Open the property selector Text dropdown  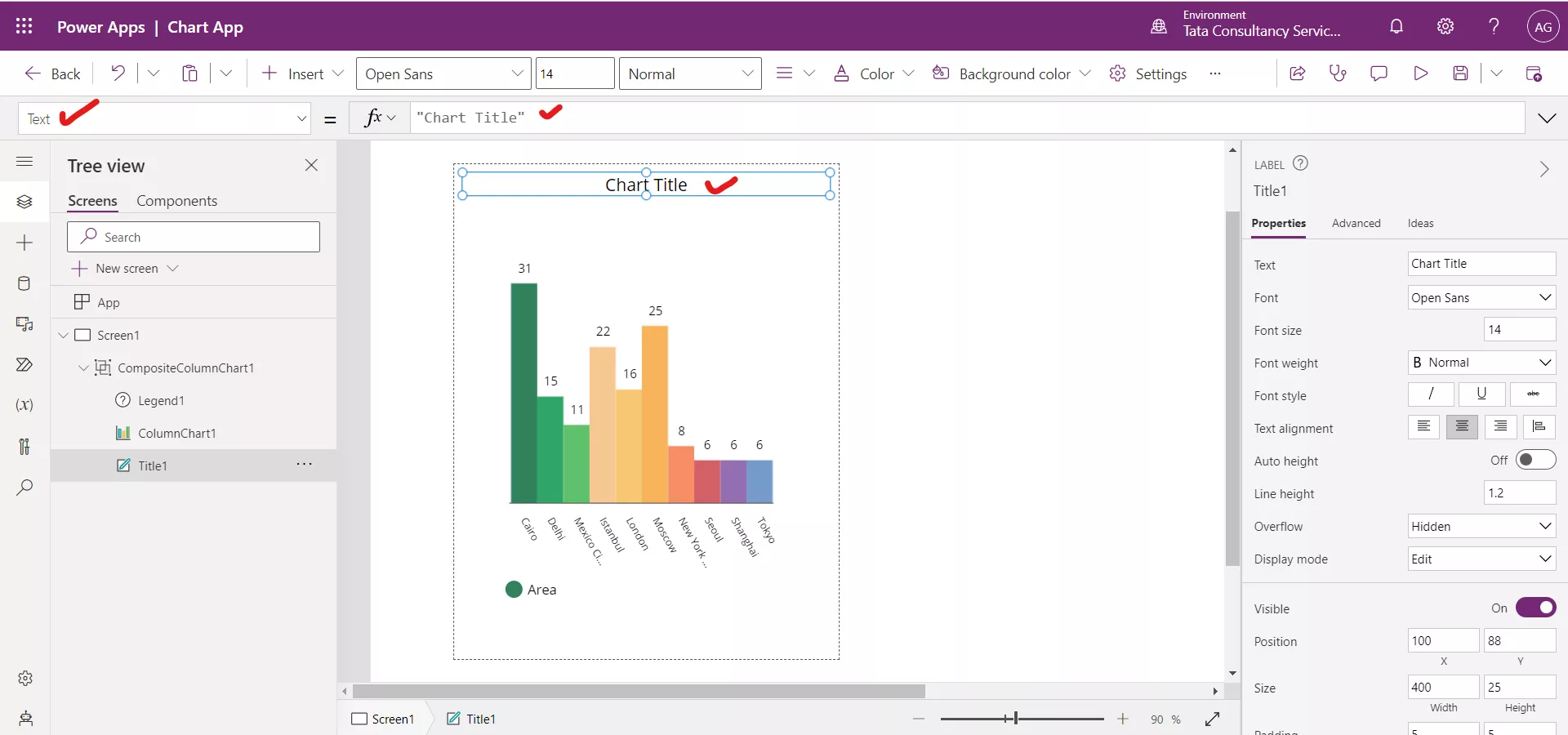[x=164, y=118]
